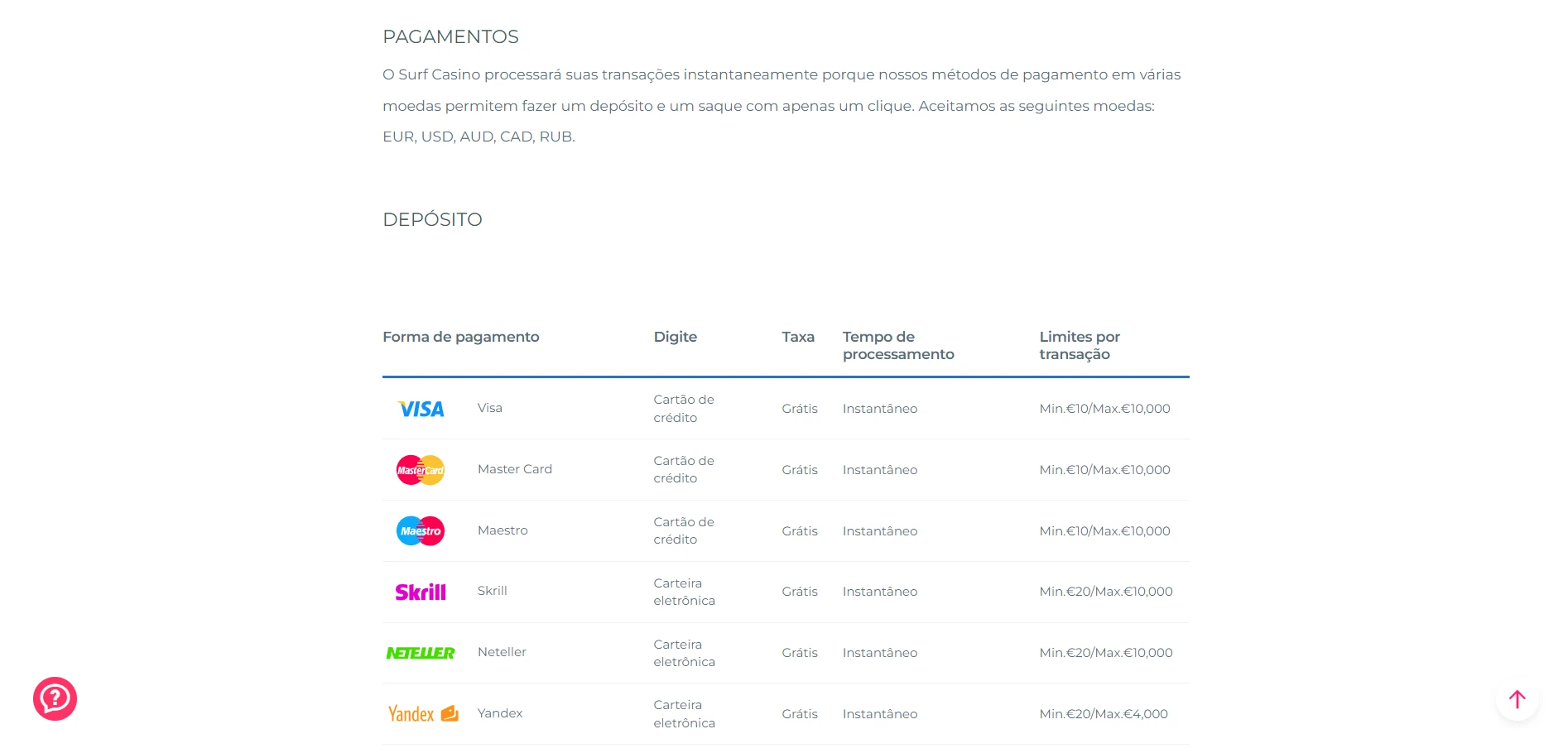Click 'Instantâneo' in the Yandex row
Screen dimensions: 1568x753
(x=880, y=714)
